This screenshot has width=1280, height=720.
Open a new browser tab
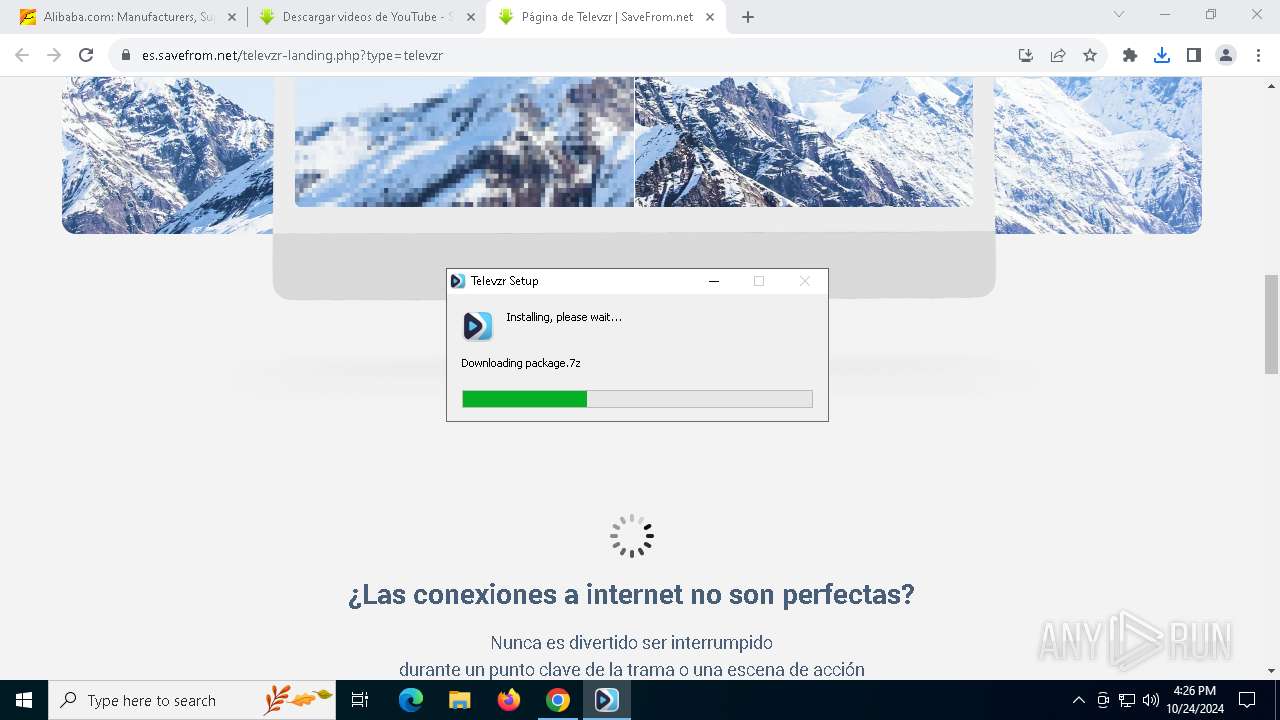(748, 17)
